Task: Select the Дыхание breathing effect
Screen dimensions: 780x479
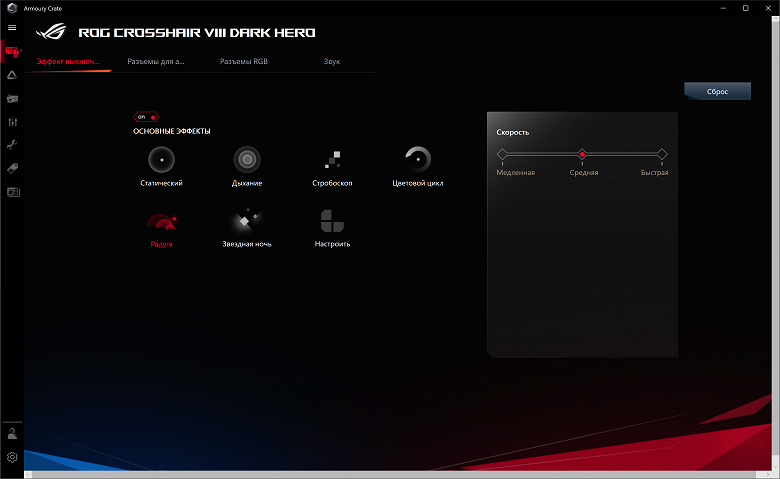Action: coord(247,166)
